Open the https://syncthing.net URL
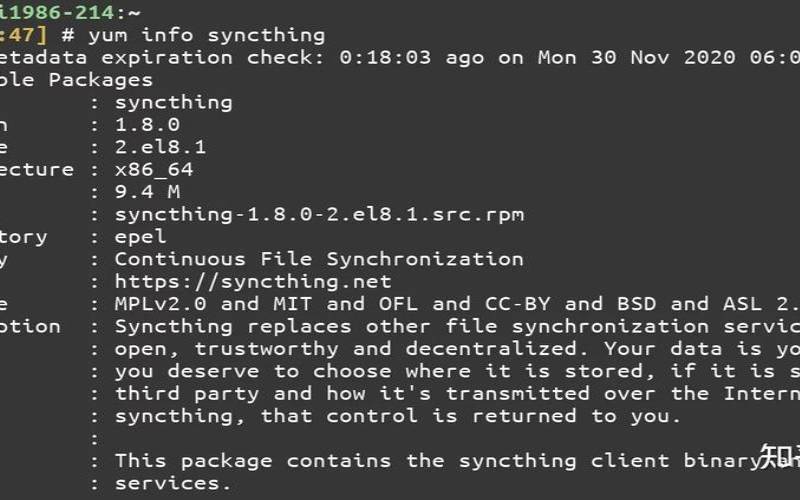This screenshot has width=800, height=500. (x=253, y=282)
